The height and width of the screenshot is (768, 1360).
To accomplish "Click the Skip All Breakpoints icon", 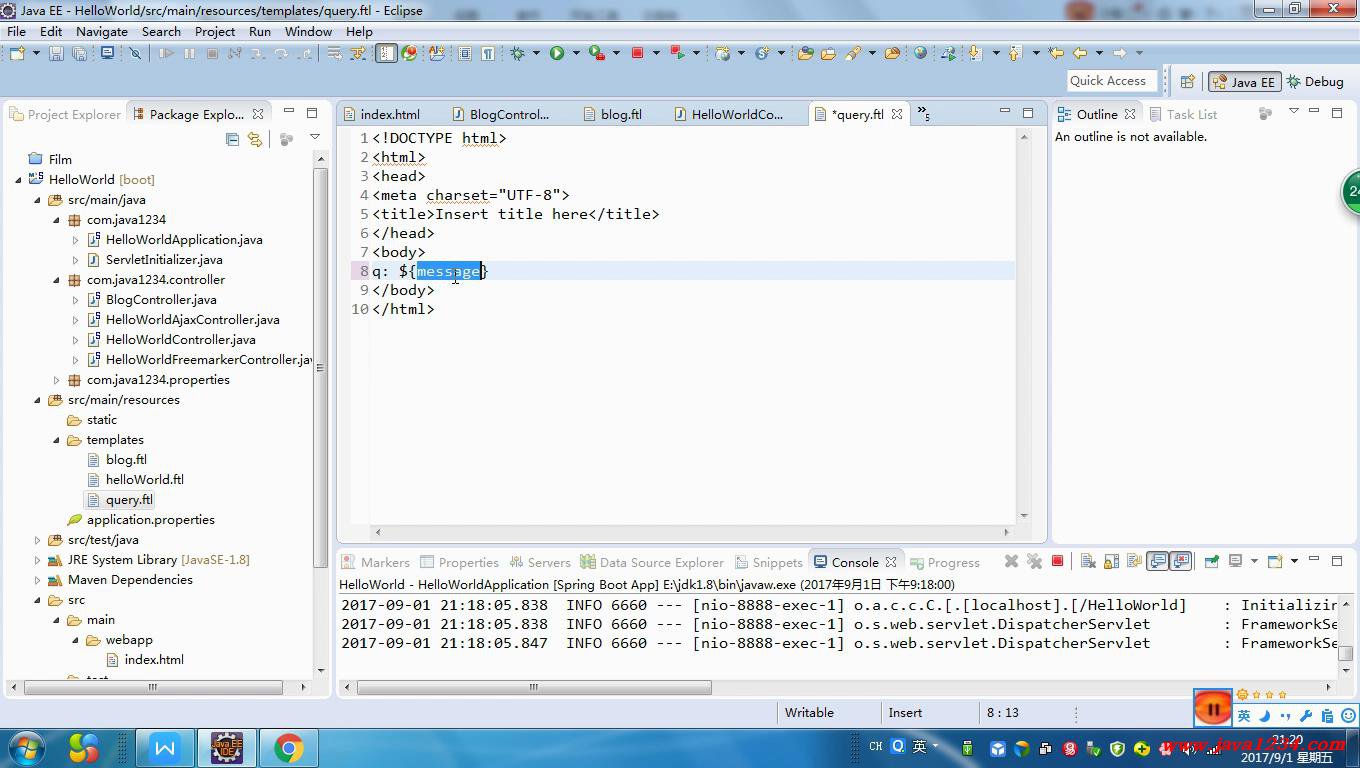I will click(x=135, y=53).
